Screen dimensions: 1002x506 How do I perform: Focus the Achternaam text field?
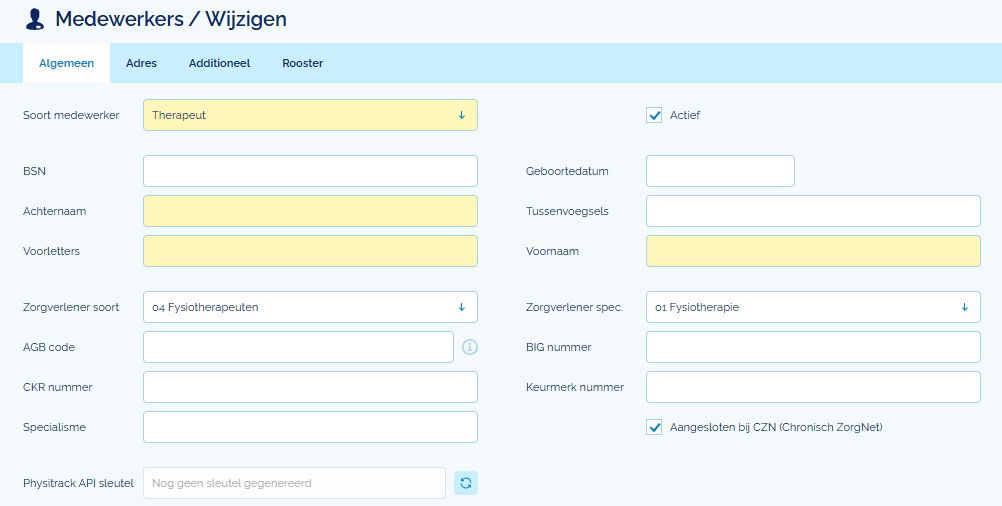point(310,211)
